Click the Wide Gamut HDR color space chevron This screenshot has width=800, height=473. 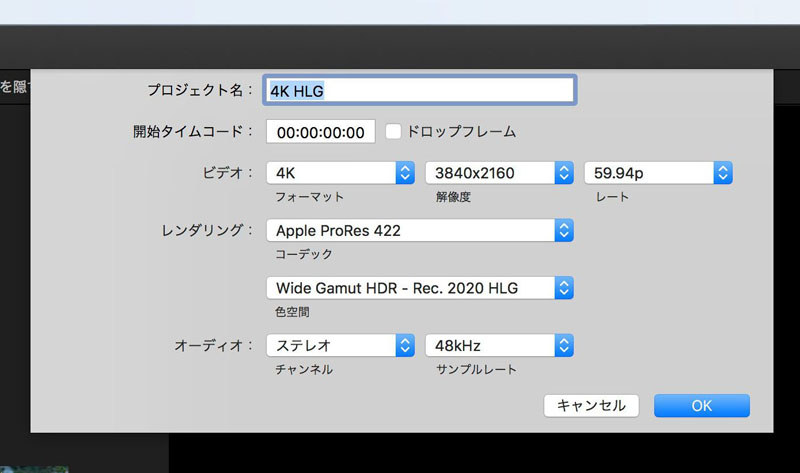click(564, 288)
